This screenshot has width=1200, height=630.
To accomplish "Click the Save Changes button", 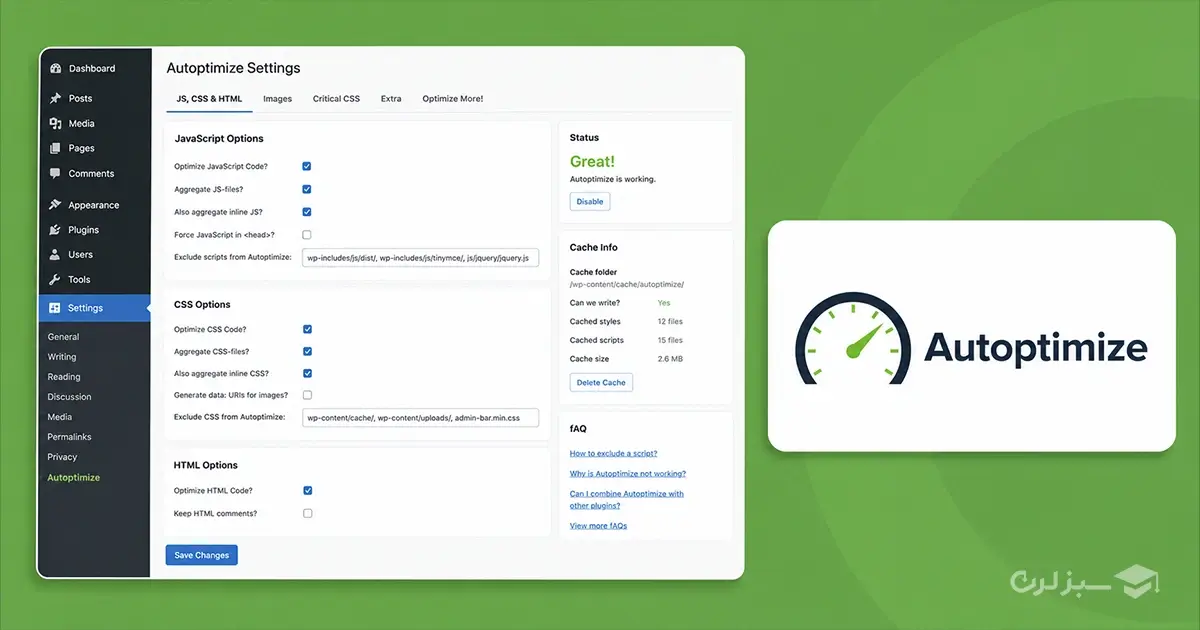I will point(202,555).
